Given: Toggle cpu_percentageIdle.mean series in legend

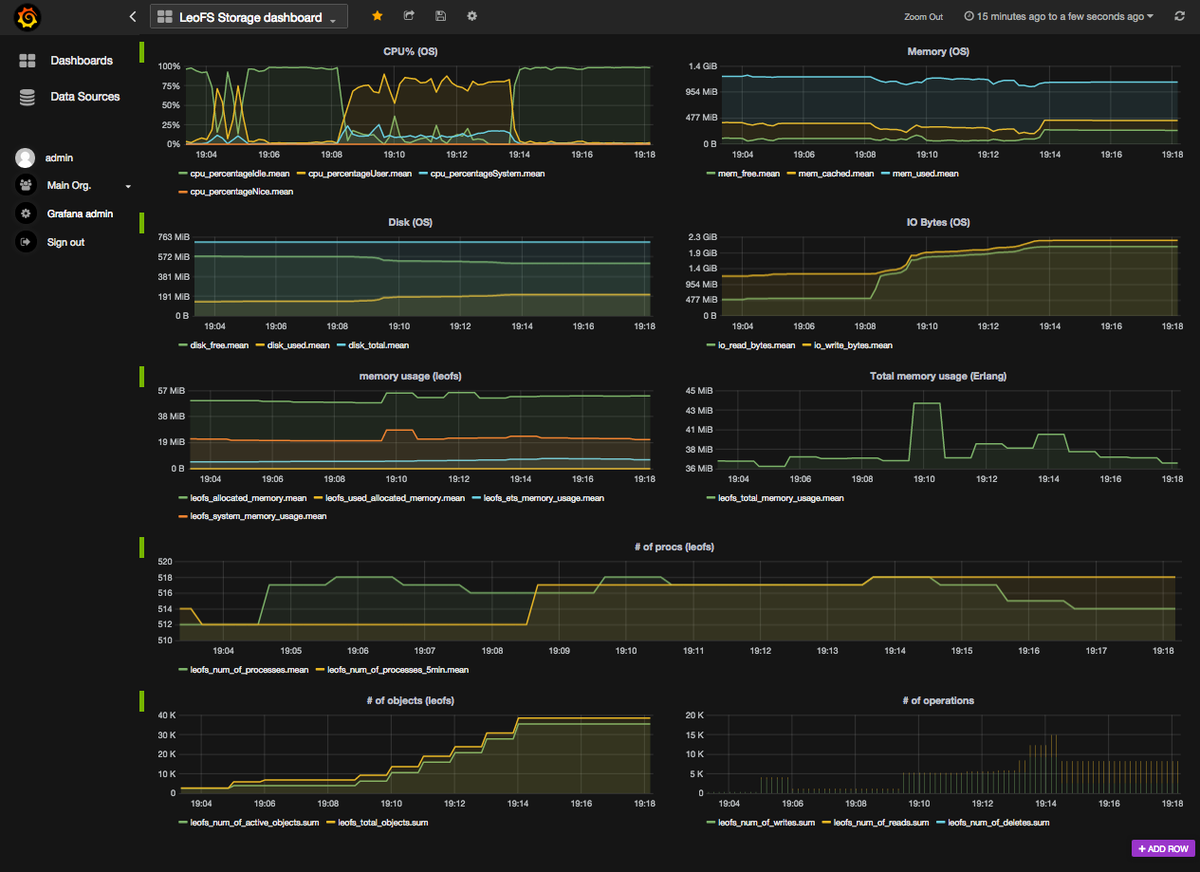Looking at the screenshot, I should pyautogui.click(x=235, y=174).
